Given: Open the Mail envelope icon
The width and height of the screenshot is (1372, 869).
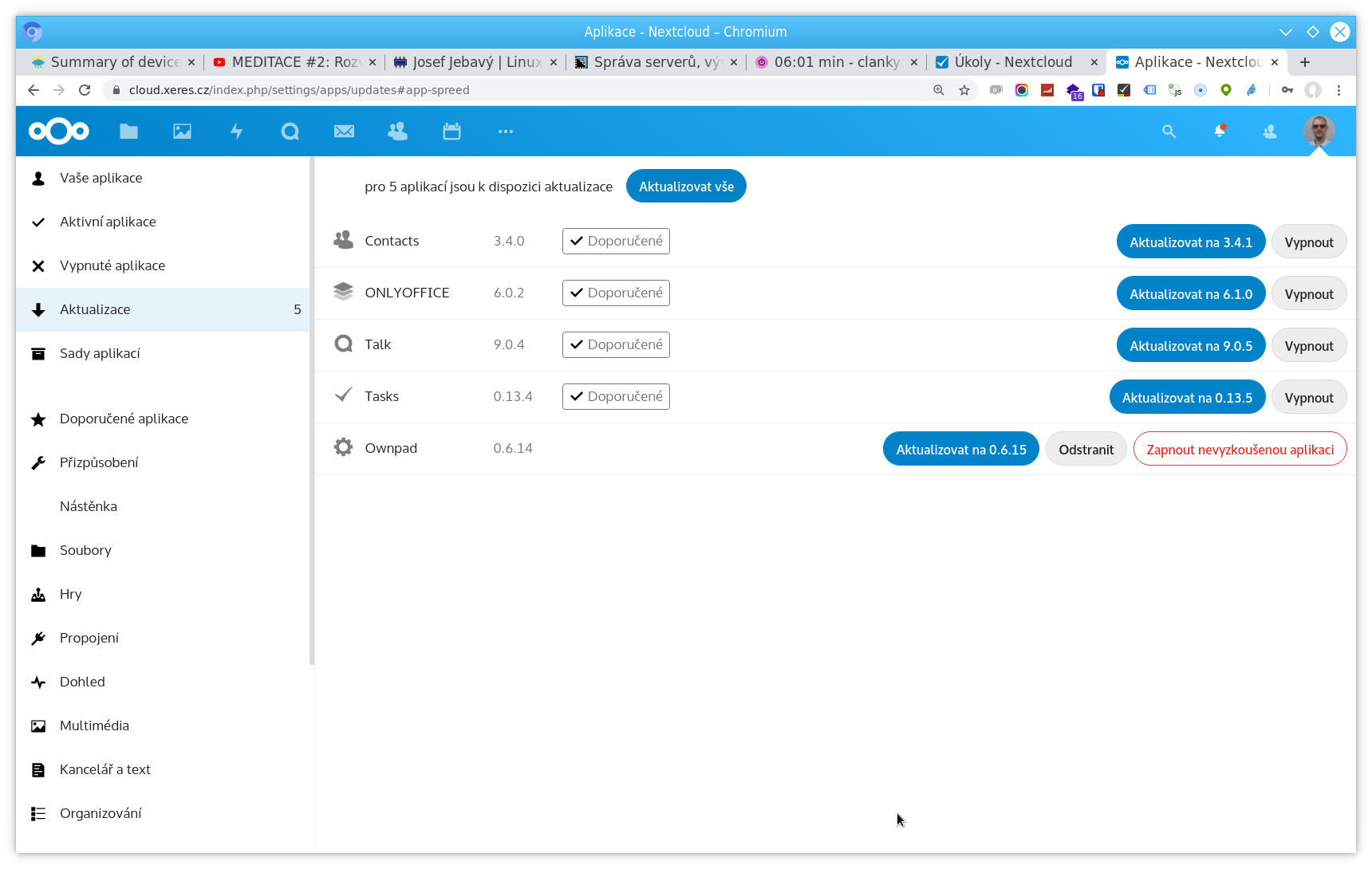Looking at the screenshot, I should coord(344,132).
